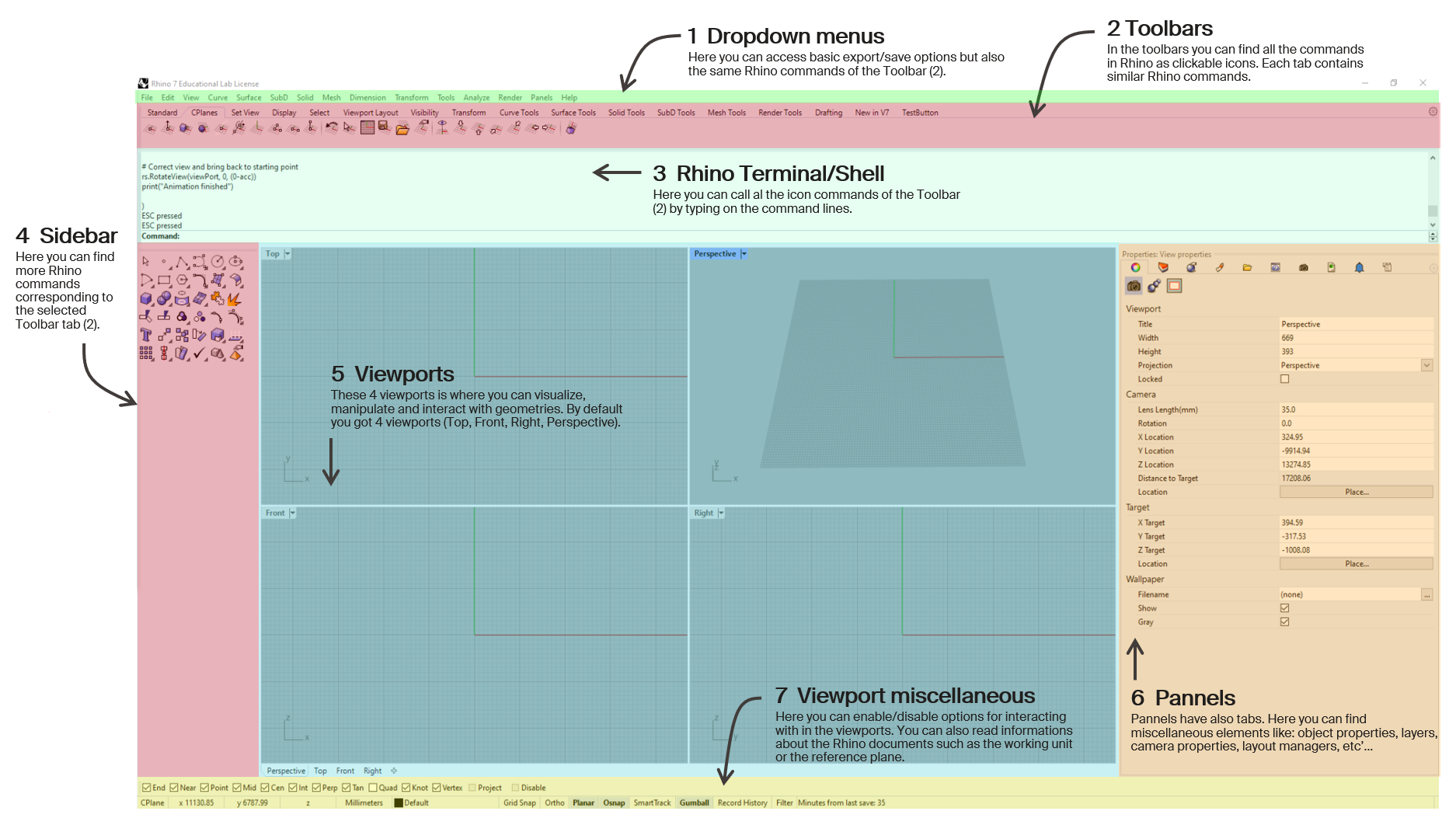
Task: Select the Text object tool icon
Action: (146, 335)
